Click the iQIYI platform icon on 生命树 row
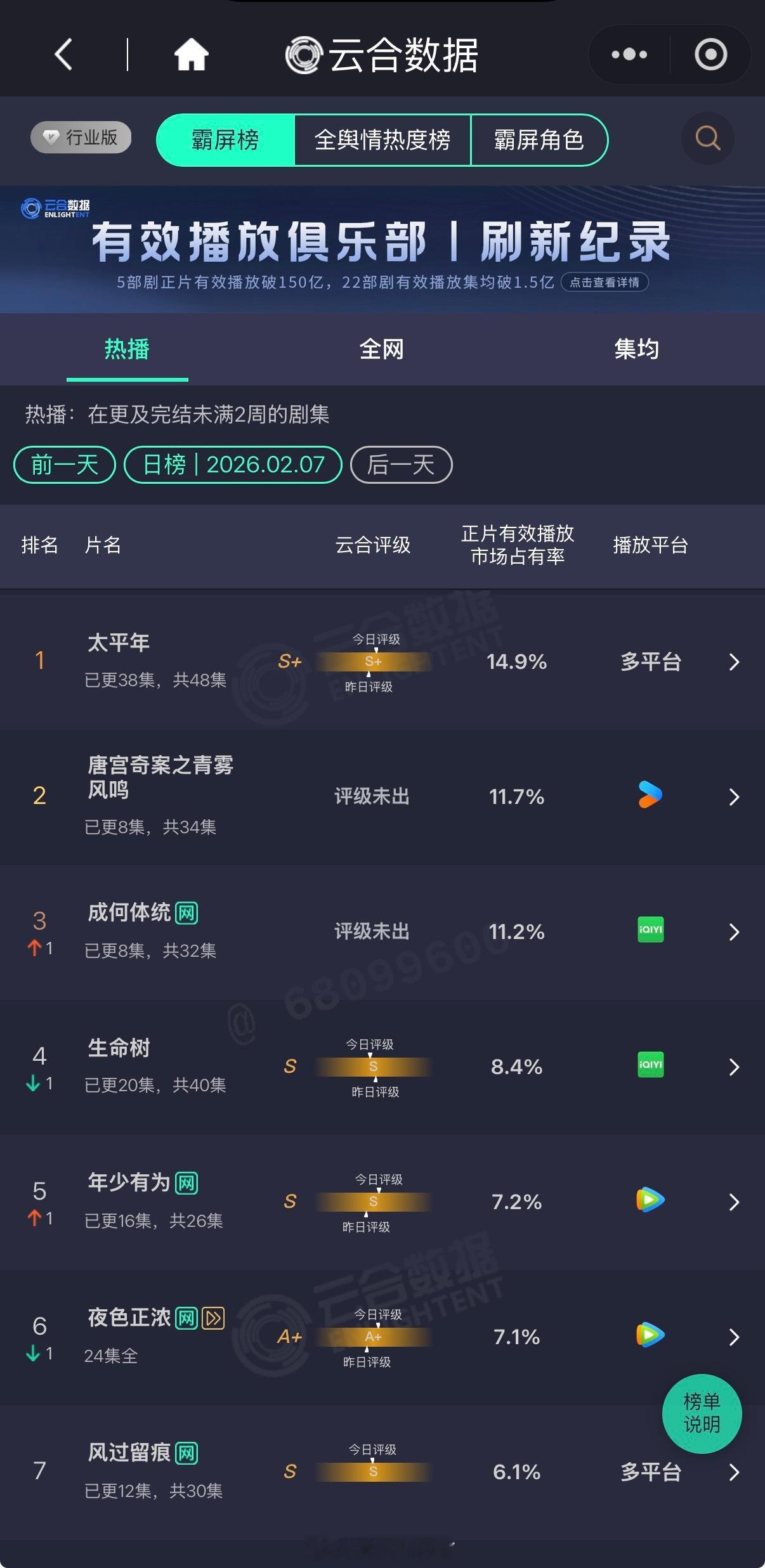Image resolution: width=765 pixels, height=1568 pixels. pyautogui.click(x=649, y=1066)
